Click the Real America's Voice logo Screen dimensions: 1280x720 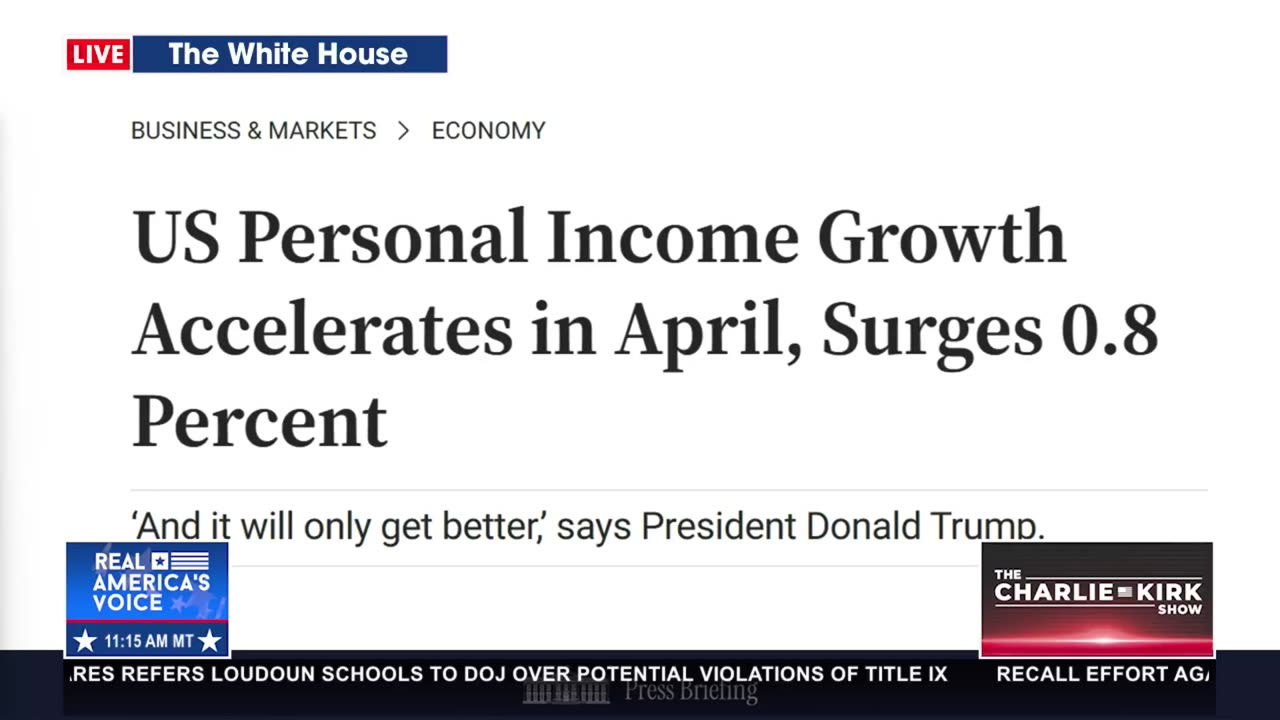[148, 583]
